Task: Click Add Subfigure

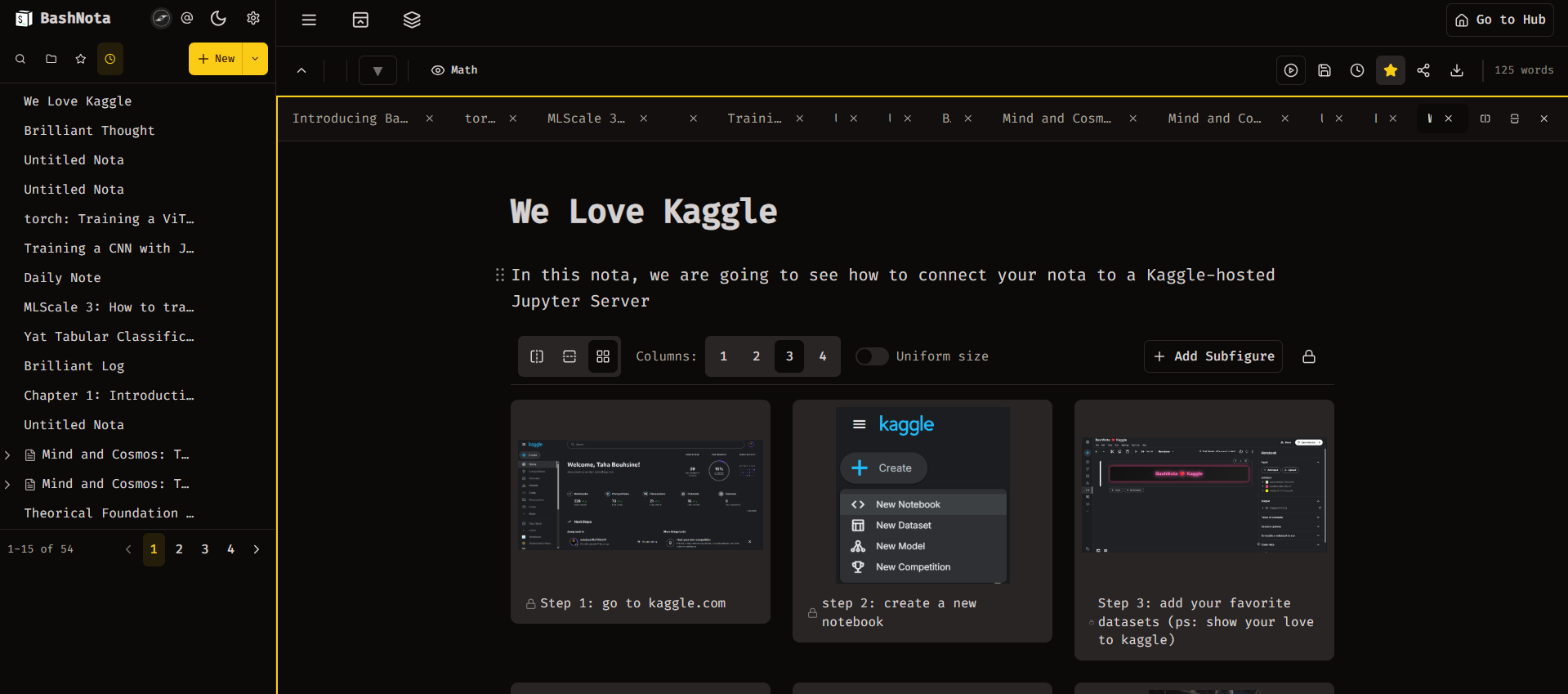Action: click(1213, 356)
